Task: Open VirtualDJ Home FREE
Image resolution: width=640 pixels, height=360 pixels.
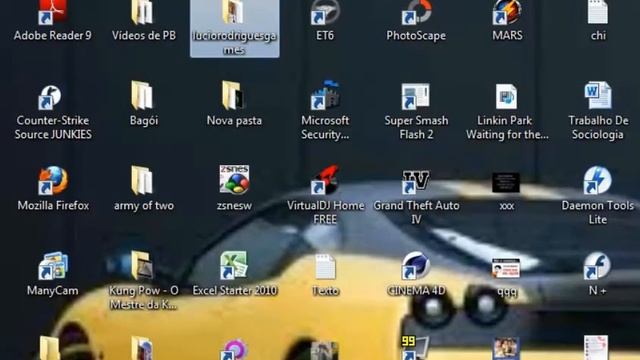Action: tap(325, 195)
